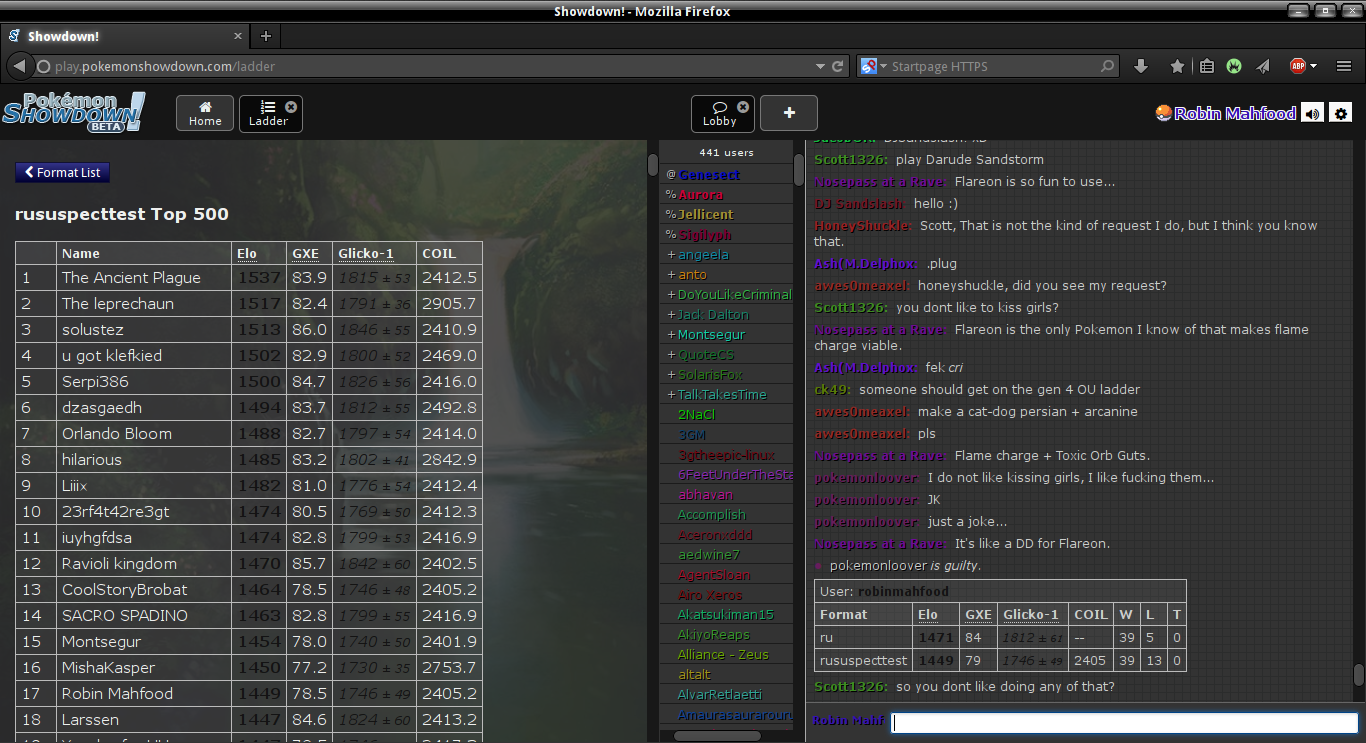Viewport: 1366px width, 743px height.
Task: Click the chat message input field
Action: point(1124,722)
